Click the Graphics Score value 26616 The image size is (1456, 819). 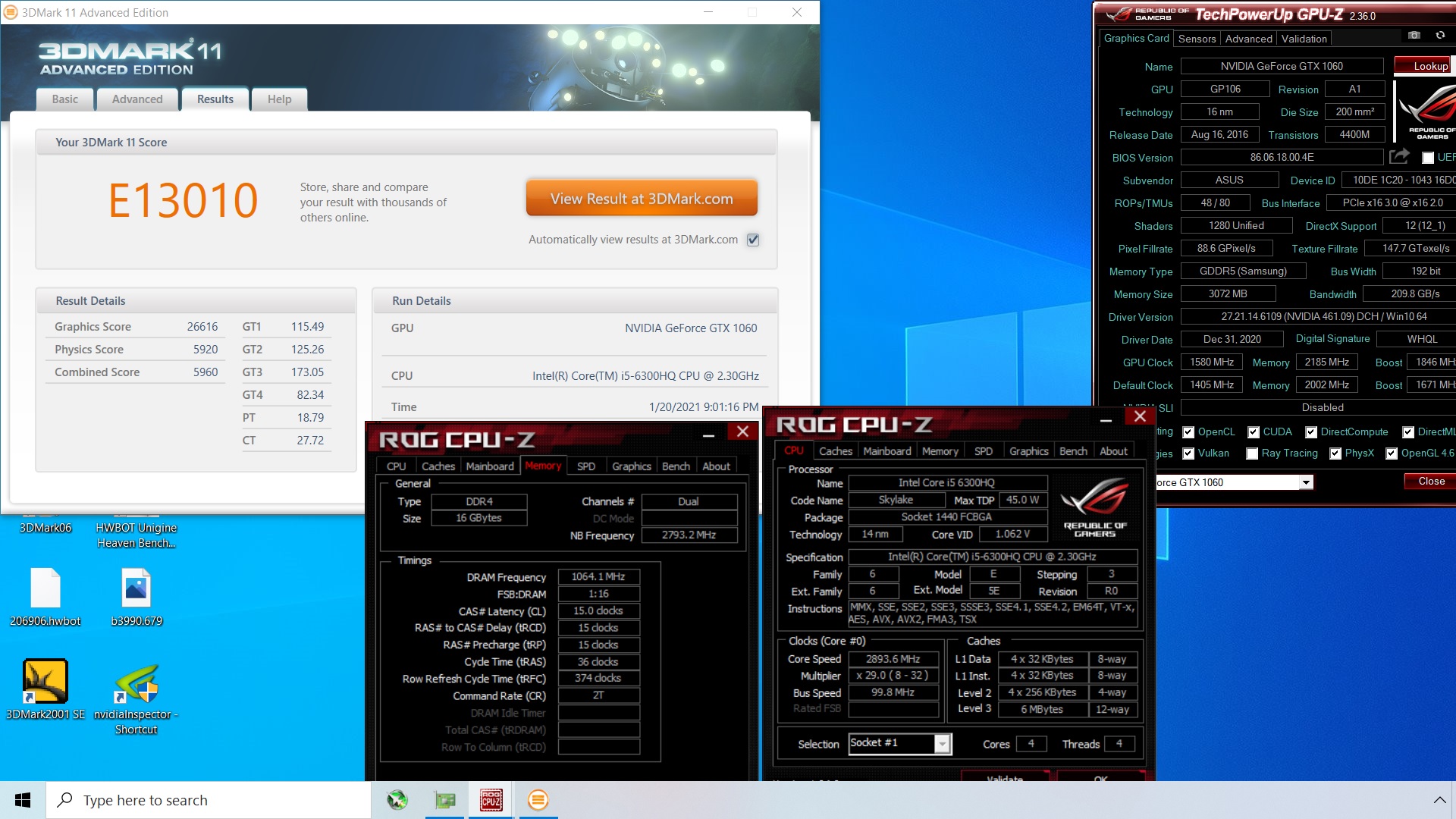pyautogui.click(x=202, y=327)
